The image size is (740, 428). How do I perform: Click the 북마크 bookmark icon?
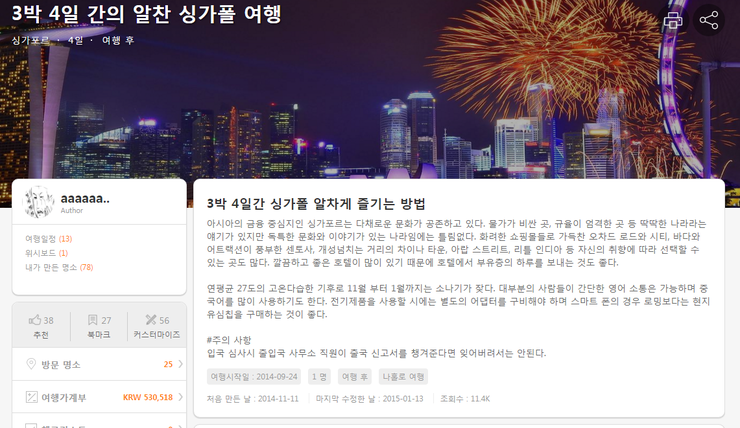92,320
